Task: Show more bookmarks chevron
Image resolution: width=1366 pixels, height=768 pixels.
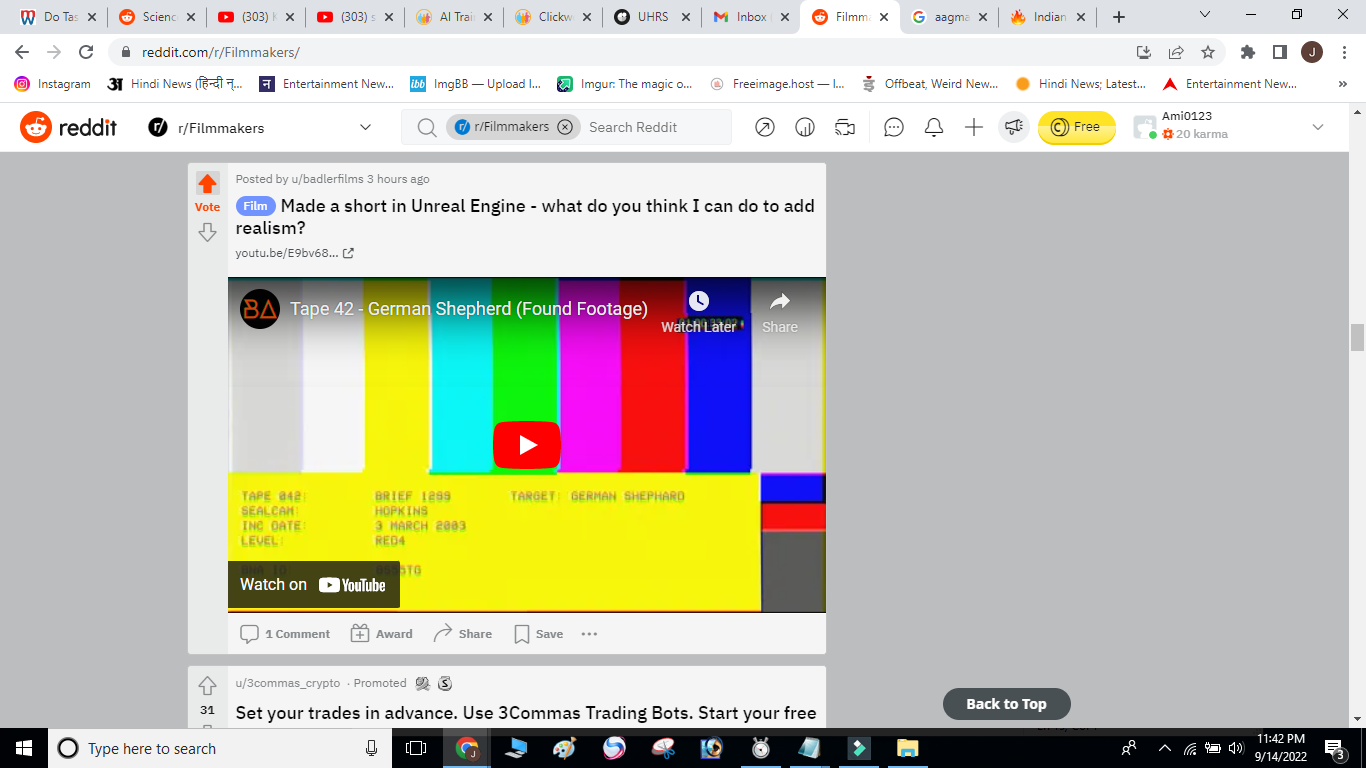Action: [x=1342, y=84]
